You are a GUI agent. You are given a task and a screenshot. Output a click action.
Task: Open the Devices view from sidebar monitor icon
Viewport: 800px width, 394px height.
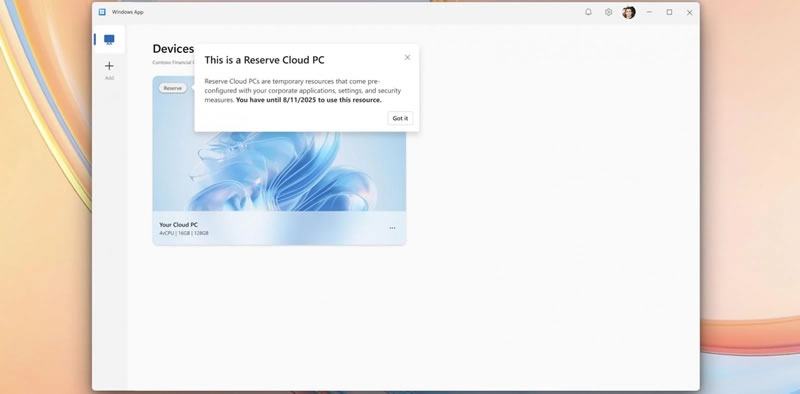pos(109,40)
